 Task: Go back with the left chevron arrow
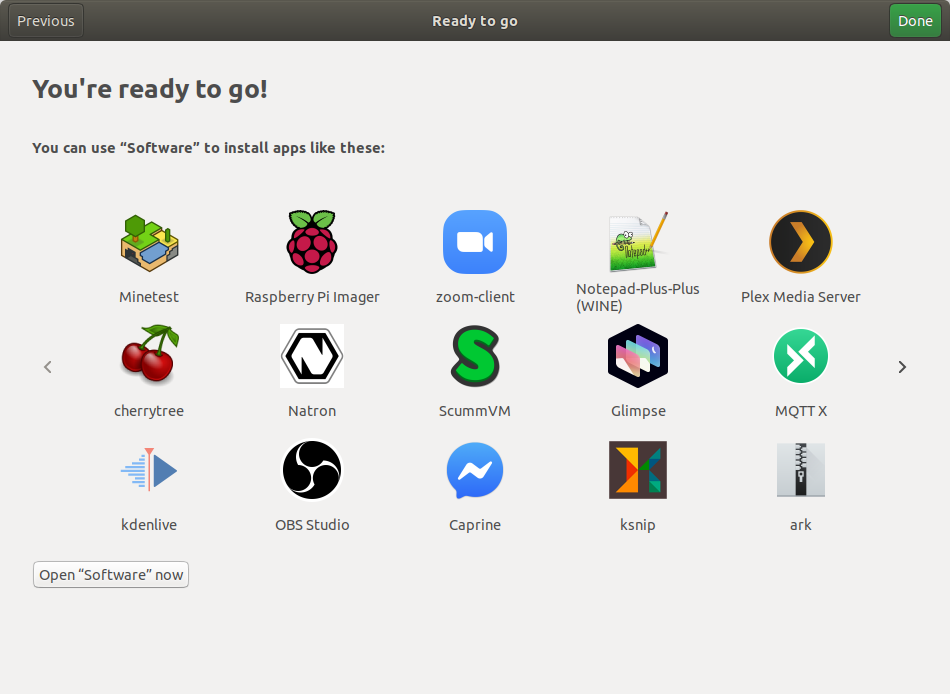click(x=47, y=367)
